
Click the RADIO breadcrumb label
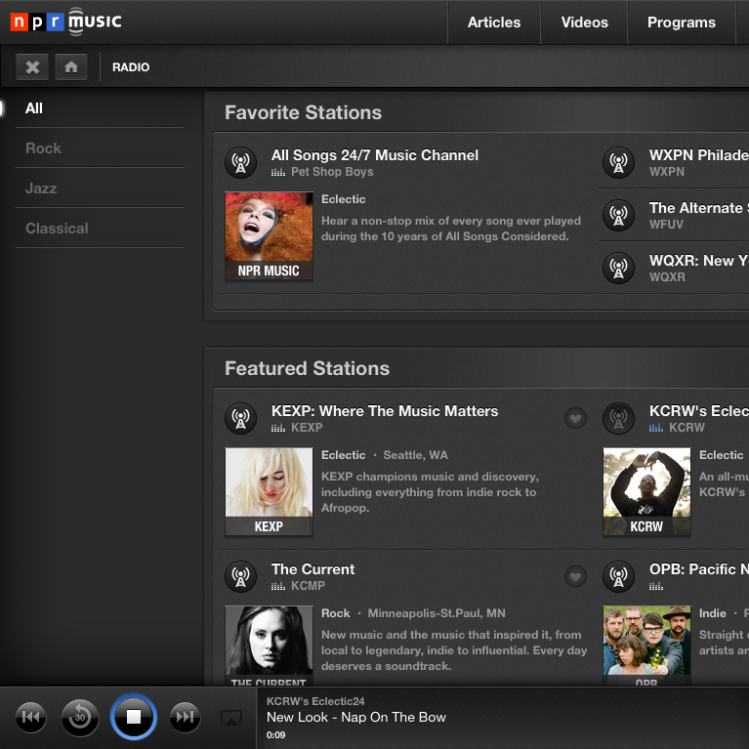point(131,67)
